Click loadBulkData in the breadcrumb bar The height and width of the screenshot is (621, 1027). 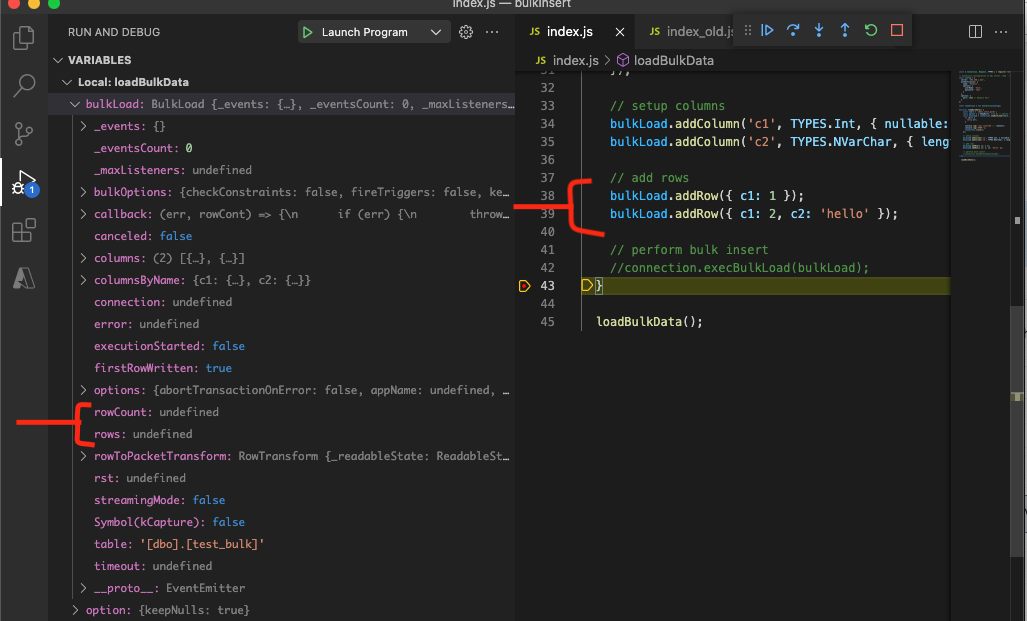click(666, 60)
